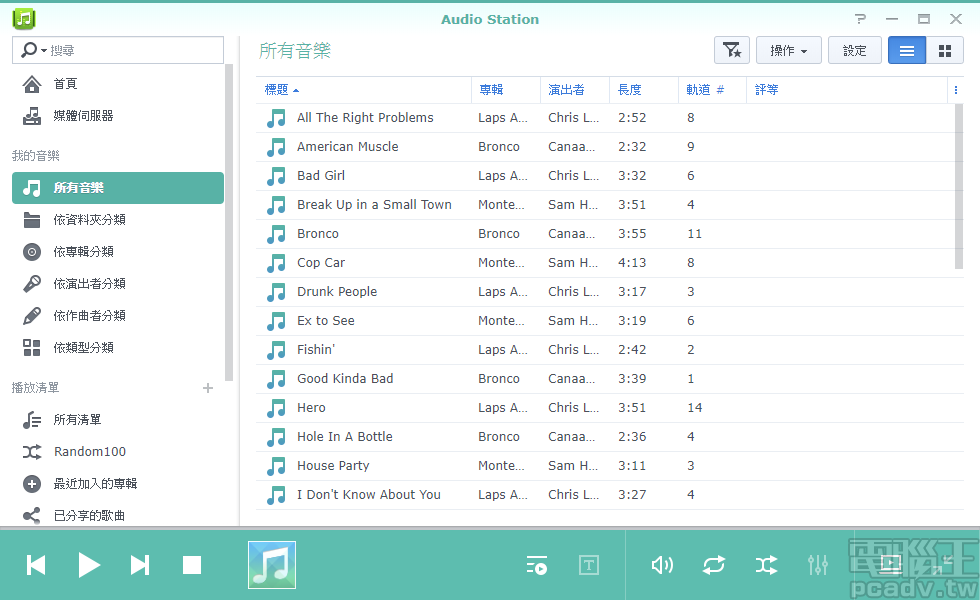Open the 操作 dropdown menu
Screen dimensions: 980x600
(x=788, y=50)
